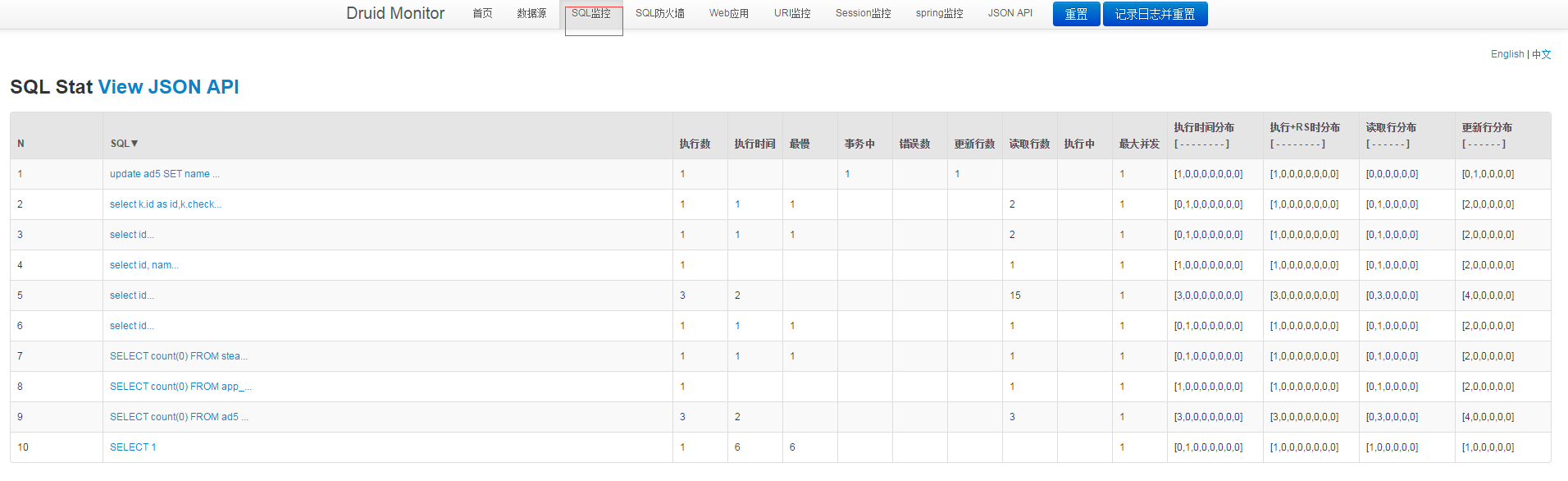Open the 'SELECT count(0) FROM stea...' SQL link

[x=179, y=356]
